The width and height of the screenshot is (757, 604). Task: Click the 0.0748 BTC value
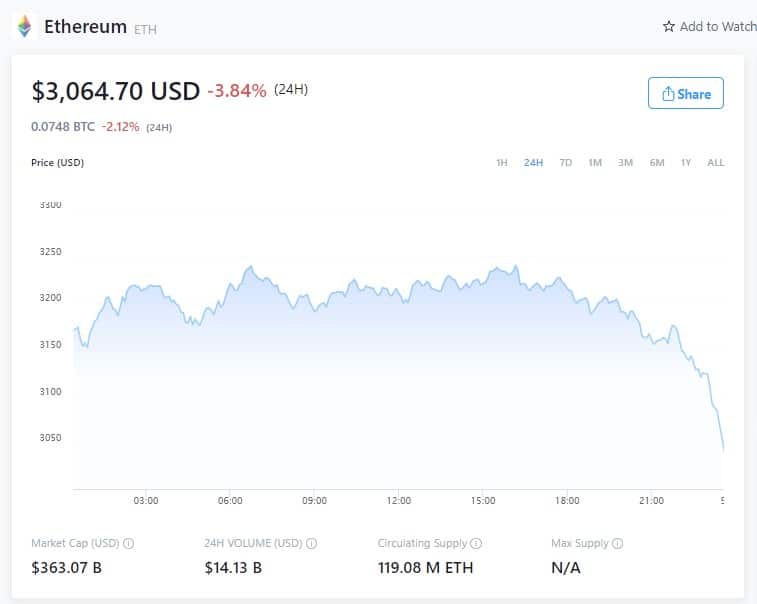pos(63,127)
